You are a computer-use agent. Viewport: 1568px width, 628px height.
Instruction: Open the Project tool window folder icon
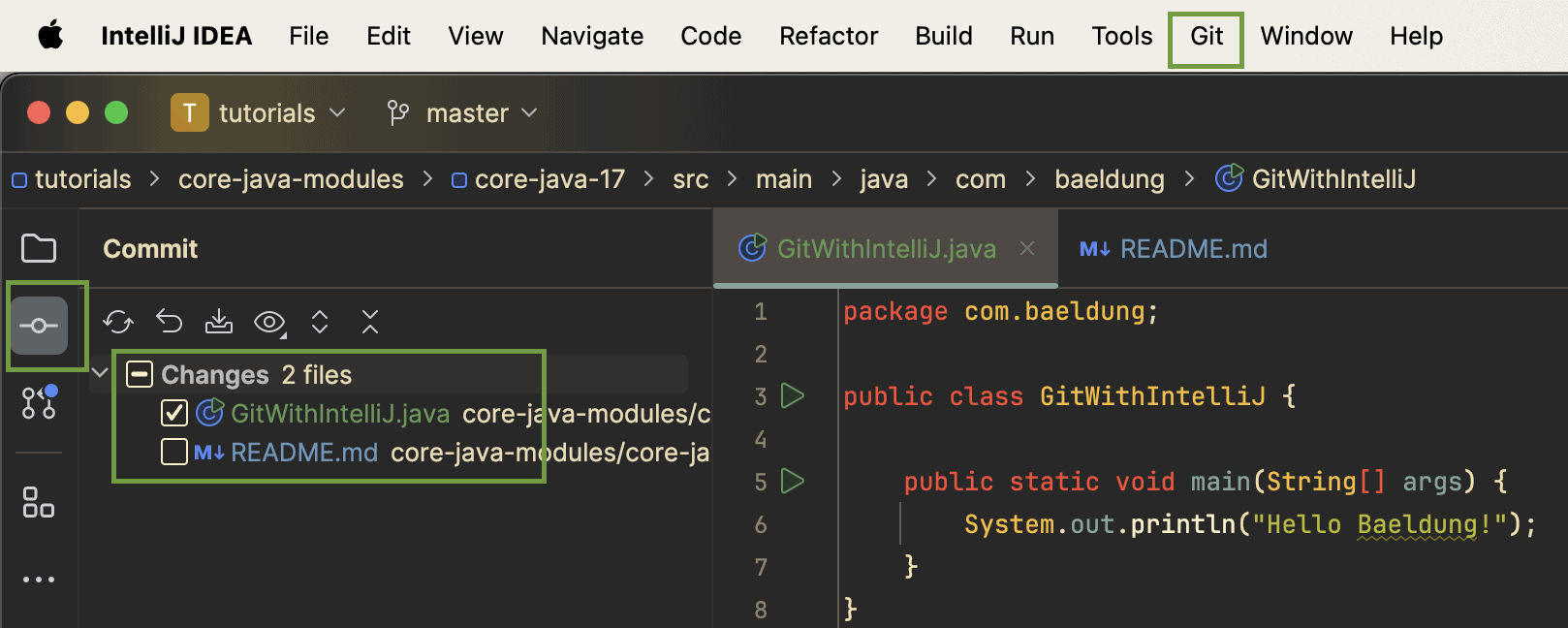pos(39,248)
